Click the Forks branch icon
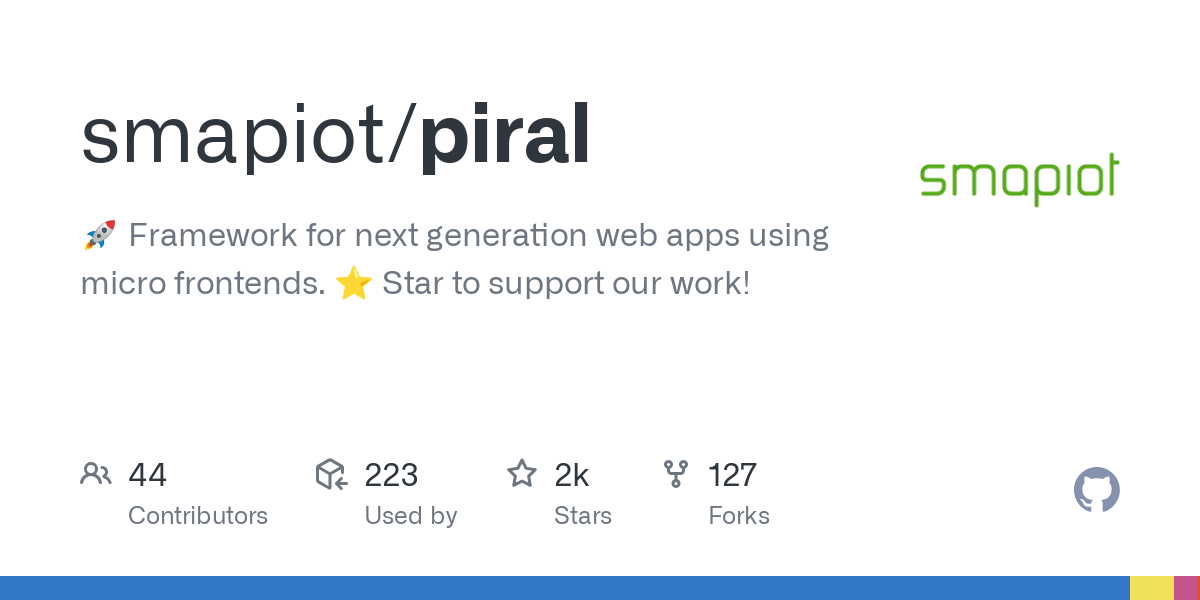The image size is (1200, 600). click(x=676, y=474)
